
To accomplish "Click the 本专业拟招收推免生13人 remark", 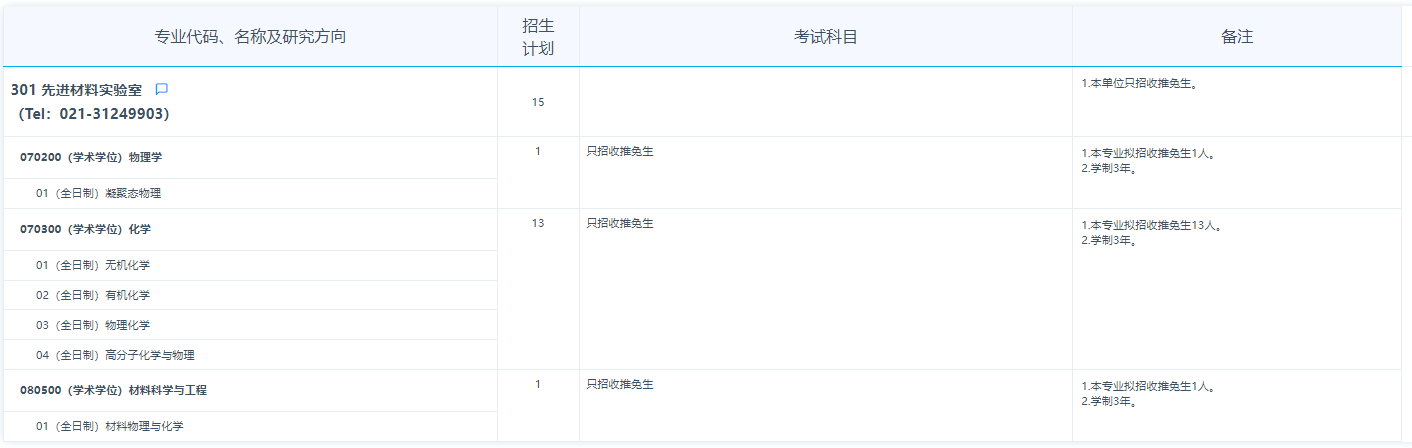I will tap(1152, 226).
